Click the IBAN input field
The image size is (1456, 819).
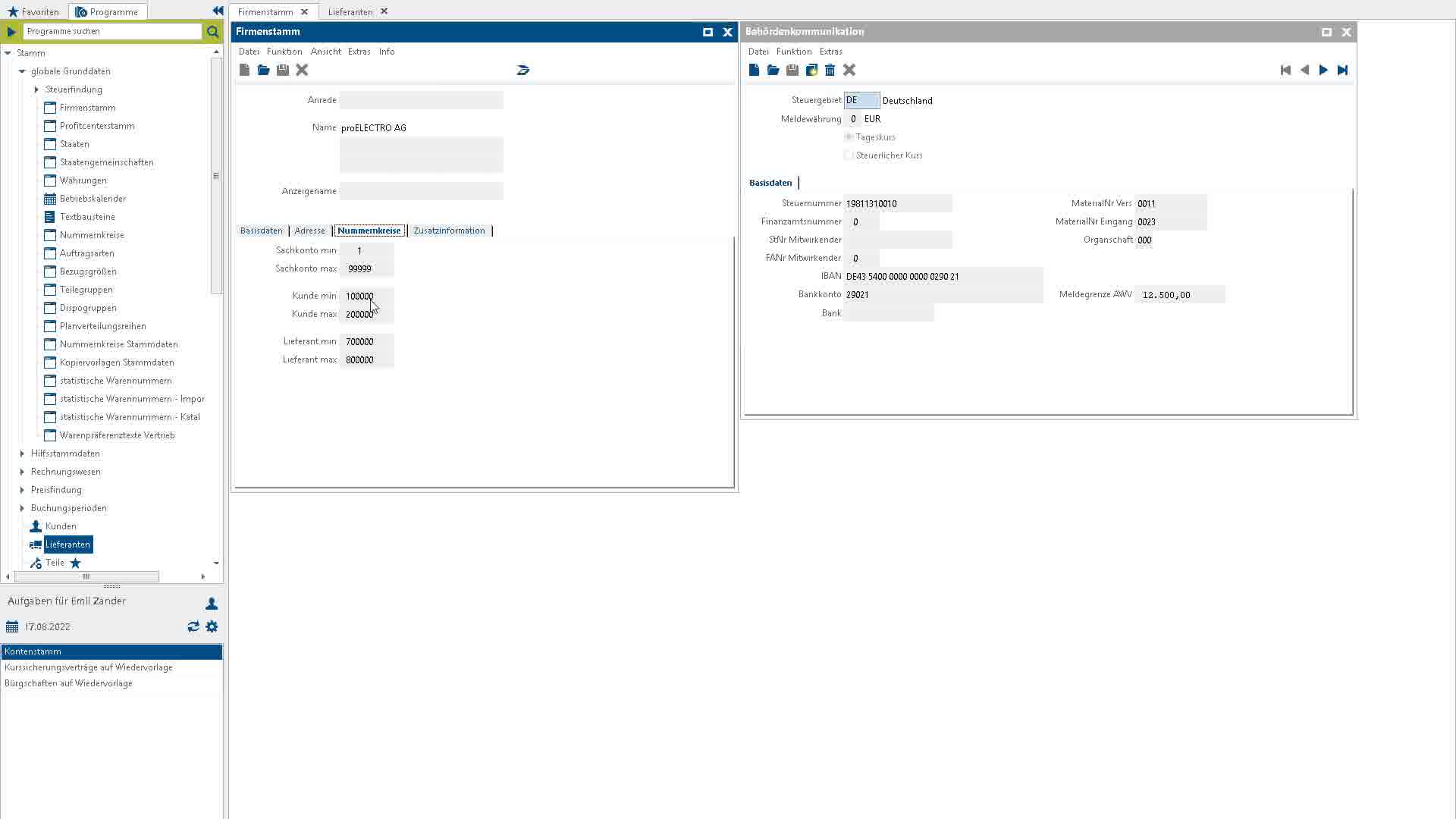[943, 277]
